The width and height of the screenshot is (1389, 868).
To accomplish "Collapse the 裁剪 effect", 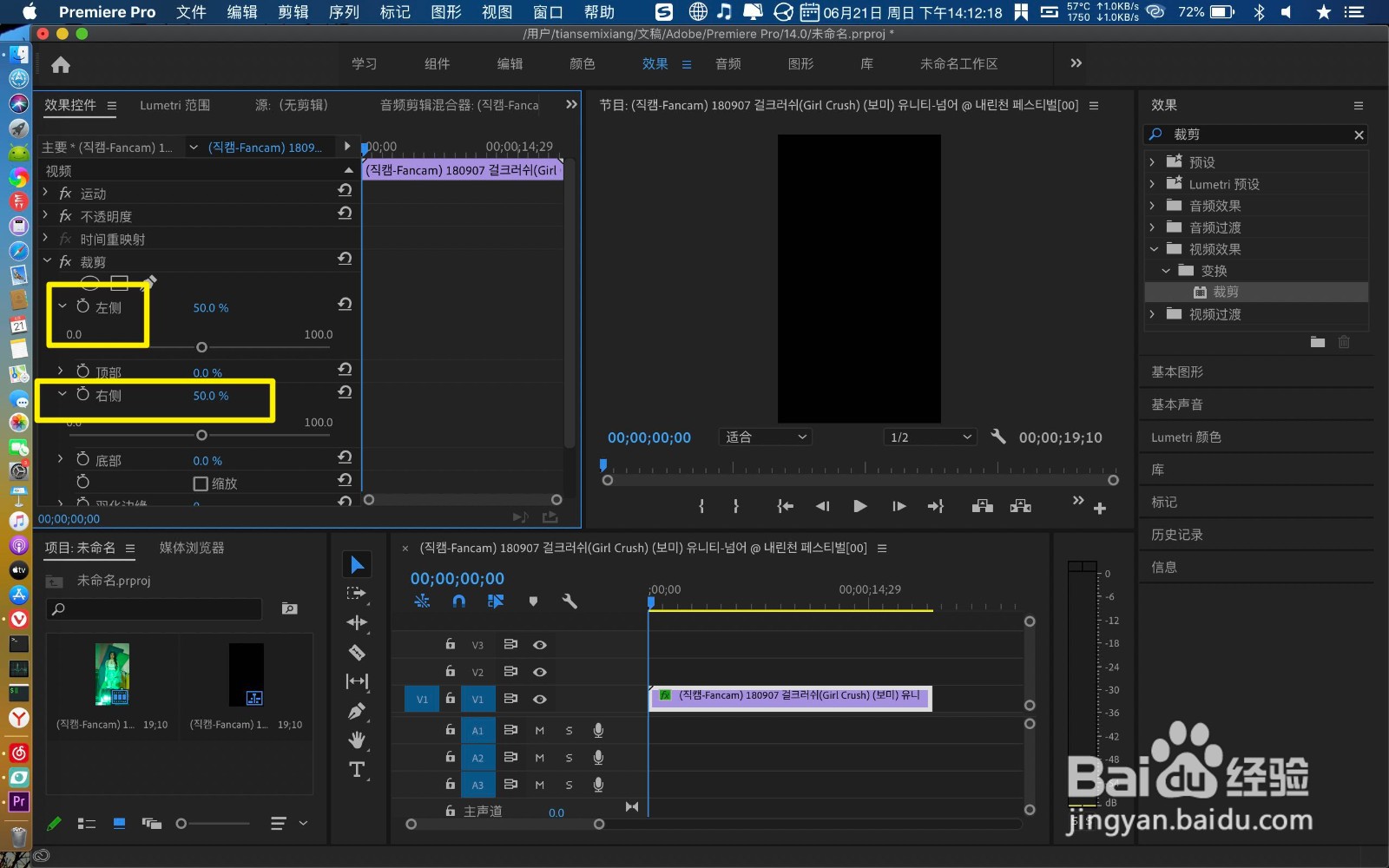I will coord(47,260).
